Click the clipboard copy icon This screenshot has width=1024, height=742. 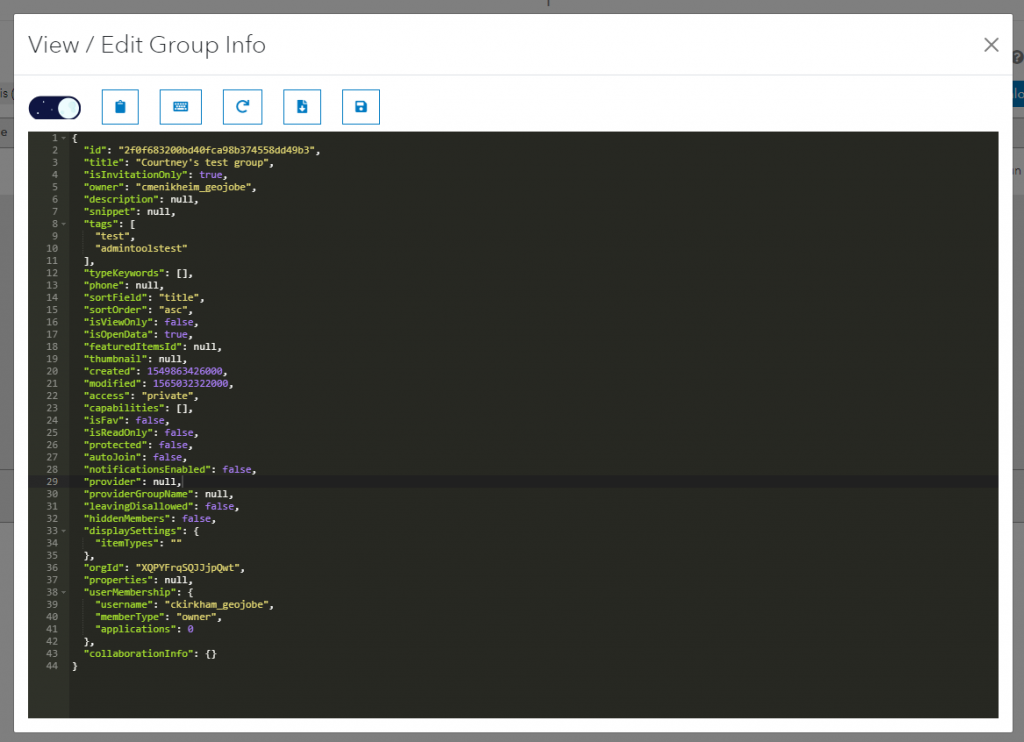click(x=120, y=107)
